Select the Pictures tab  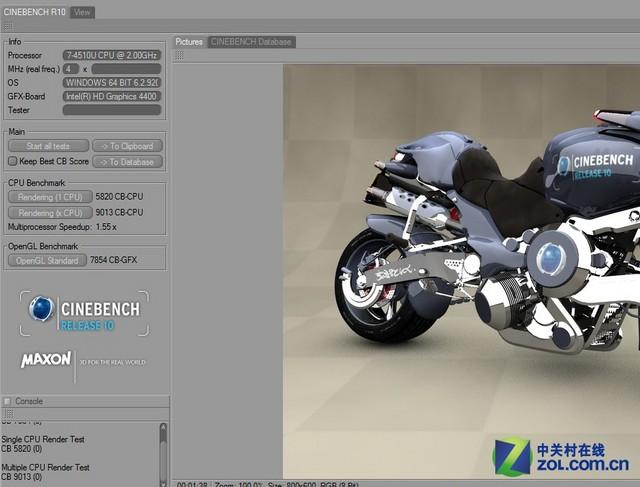(189, 42)
